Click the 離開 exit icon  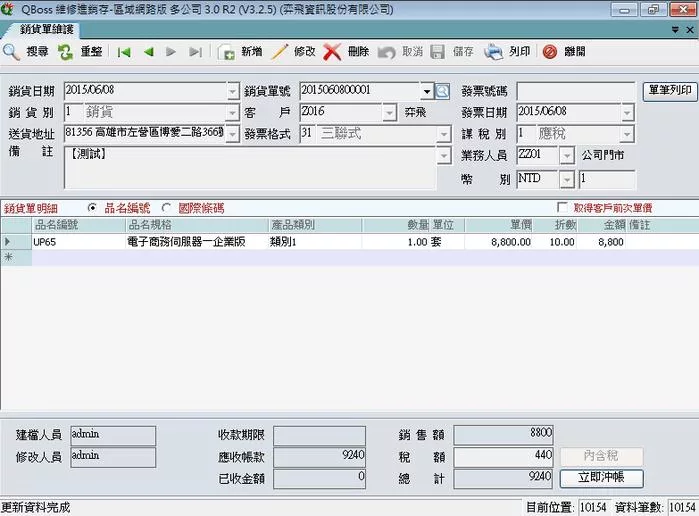pyautogui.click(x=549, y=52)
